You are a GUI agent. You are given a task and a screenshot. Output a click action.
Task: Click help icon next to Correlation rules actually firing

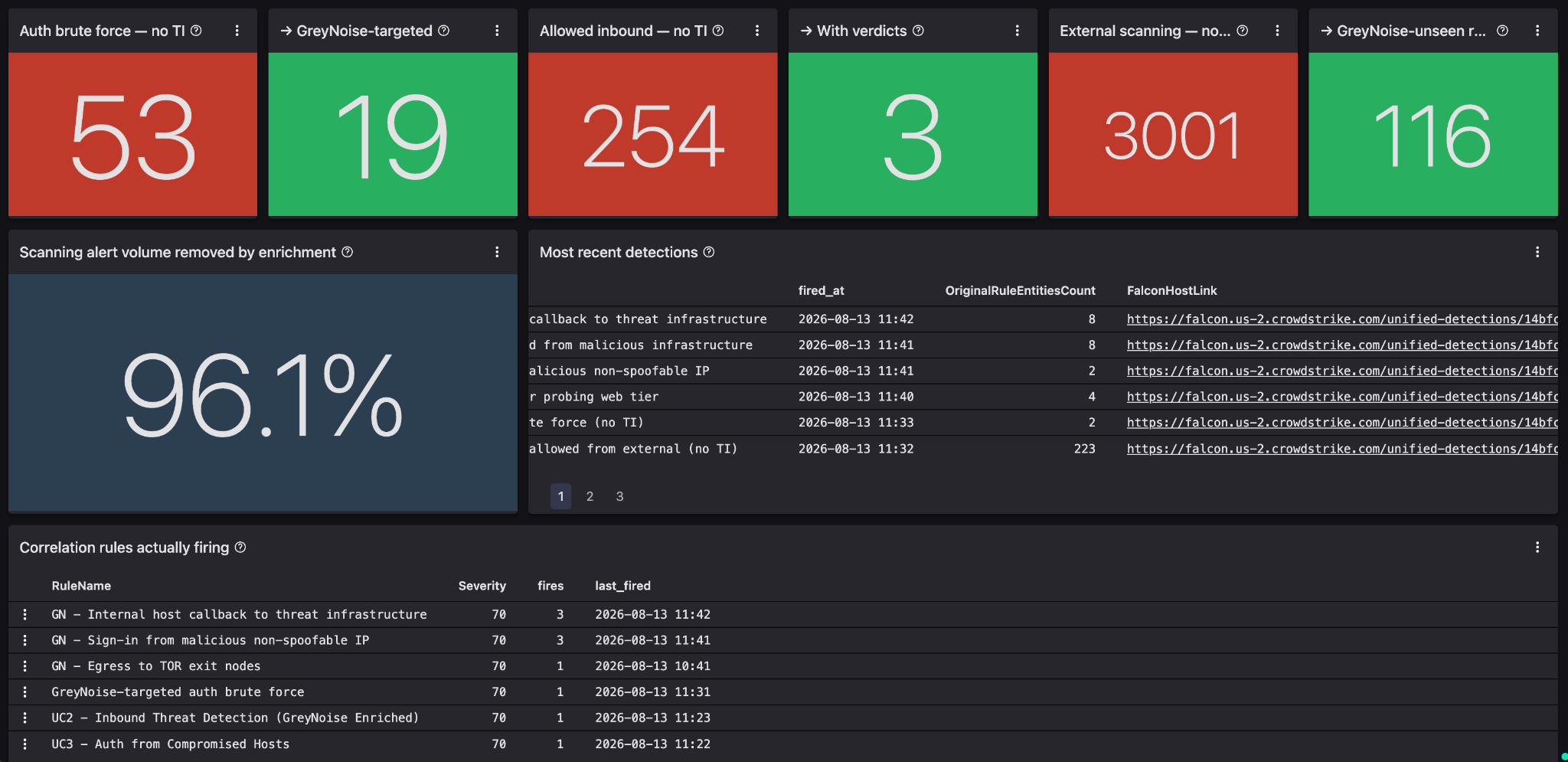[x=240, y=548]
